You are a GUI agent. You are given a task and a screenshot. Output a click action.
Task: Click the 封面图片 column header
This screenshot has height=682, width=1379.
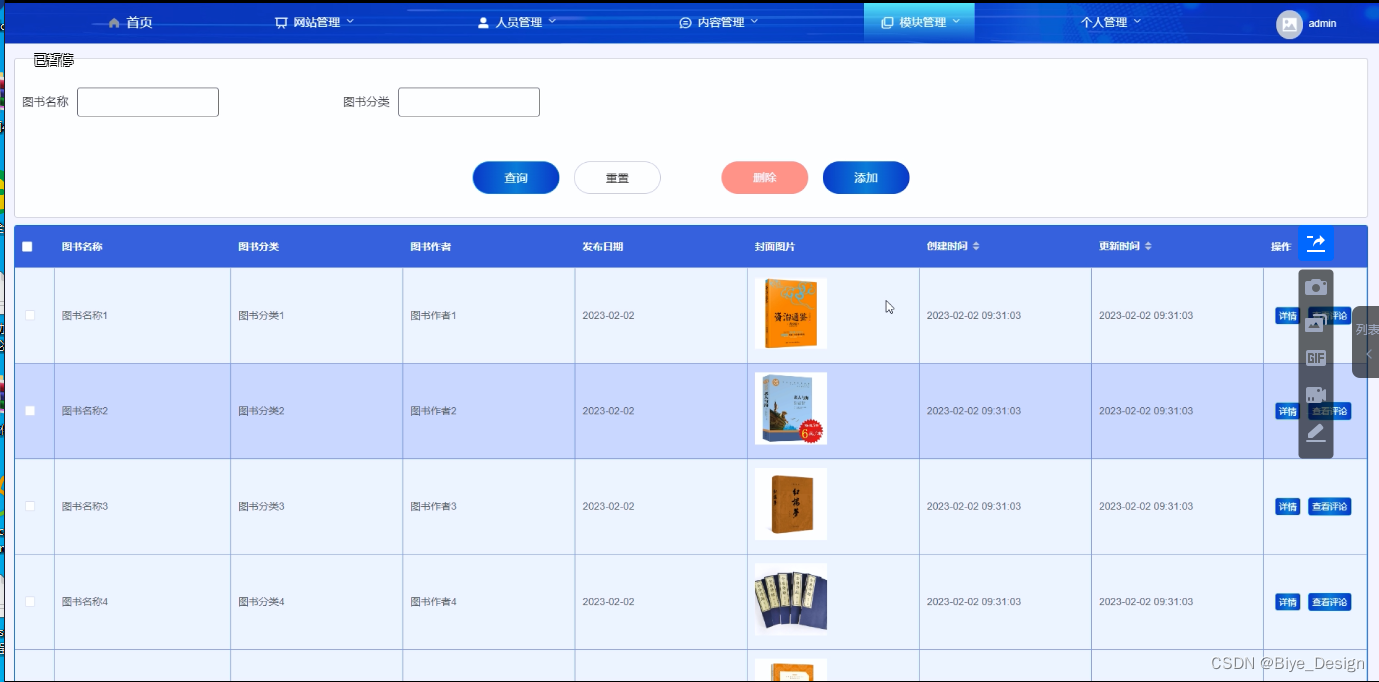pyautogui.click(x=775, y=247)
